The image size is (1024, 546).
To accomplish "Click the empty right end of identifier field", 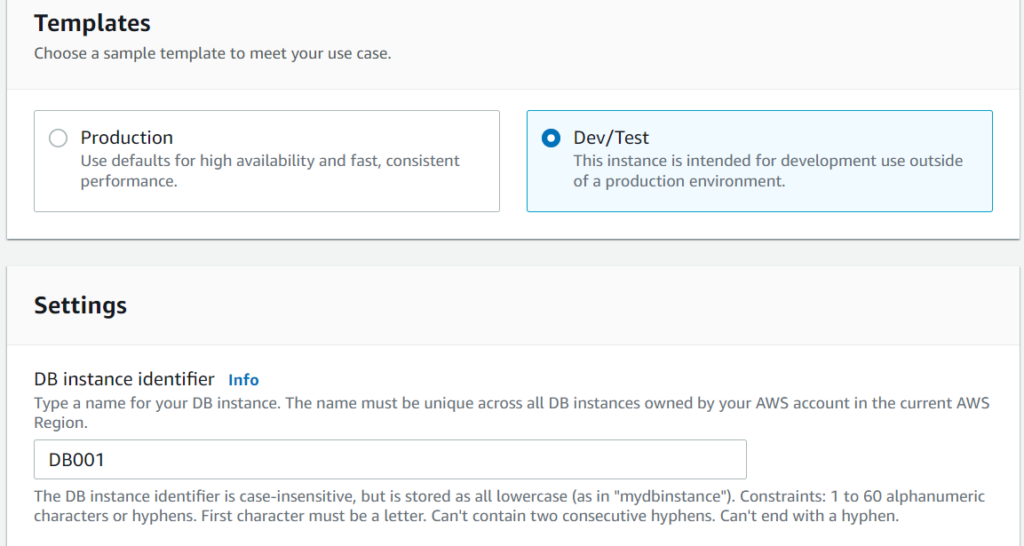I will 700,460.
